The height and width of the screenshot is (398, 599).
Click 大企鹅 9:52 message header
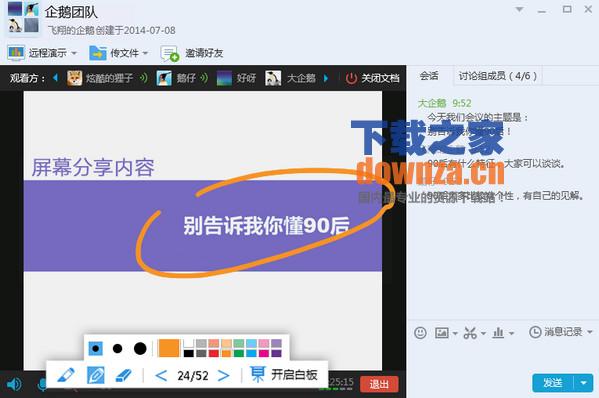point(445,103)
